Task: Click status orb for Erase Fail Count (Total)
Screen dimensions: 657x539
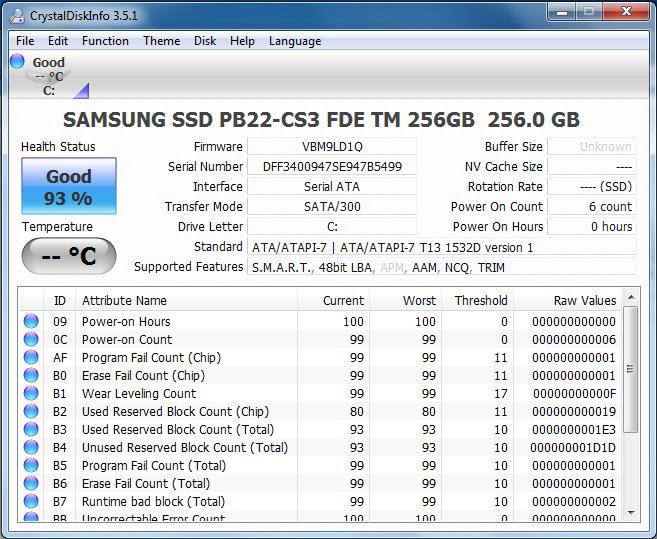Action: point(31,483)
